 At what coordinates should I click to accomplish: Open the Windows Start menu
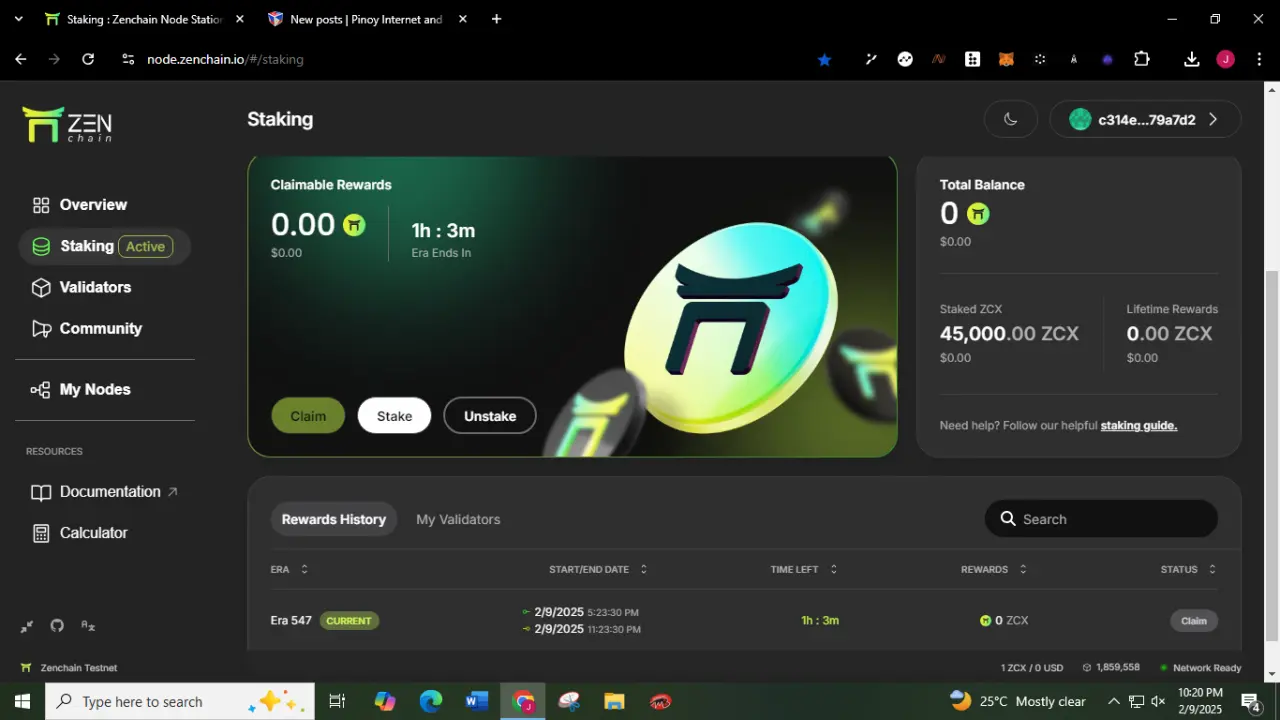[22, 701]
